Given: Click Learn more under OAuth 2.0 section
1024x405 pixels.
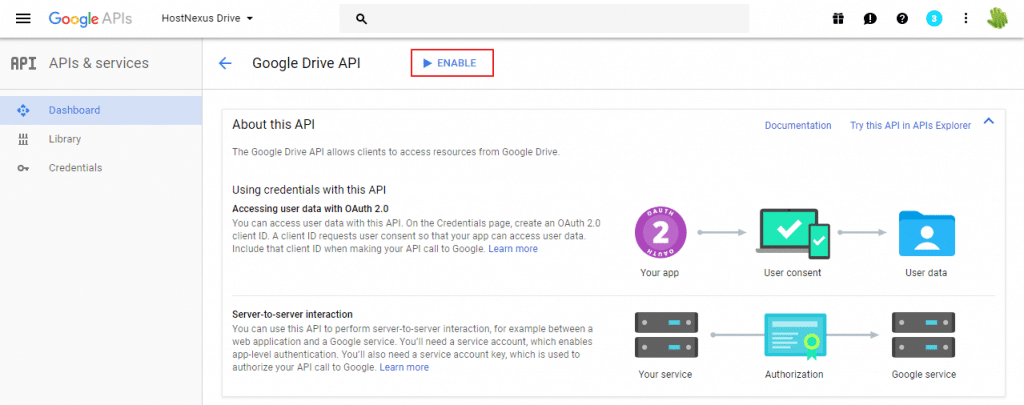Looking at the screenshot, I should point(513,249).
